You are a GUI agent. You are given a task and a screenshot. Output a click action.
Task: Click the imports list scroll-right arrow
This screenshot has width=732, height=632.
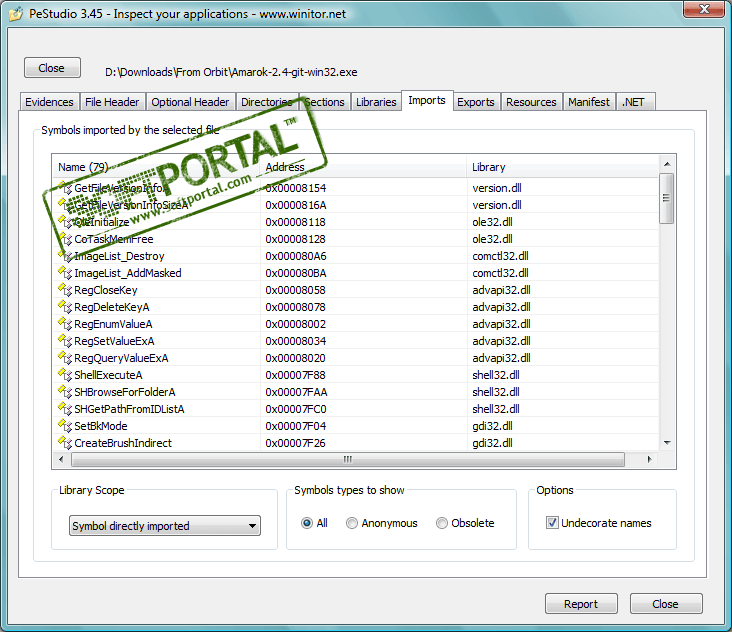pyautogui.click(x=649, y=459)
